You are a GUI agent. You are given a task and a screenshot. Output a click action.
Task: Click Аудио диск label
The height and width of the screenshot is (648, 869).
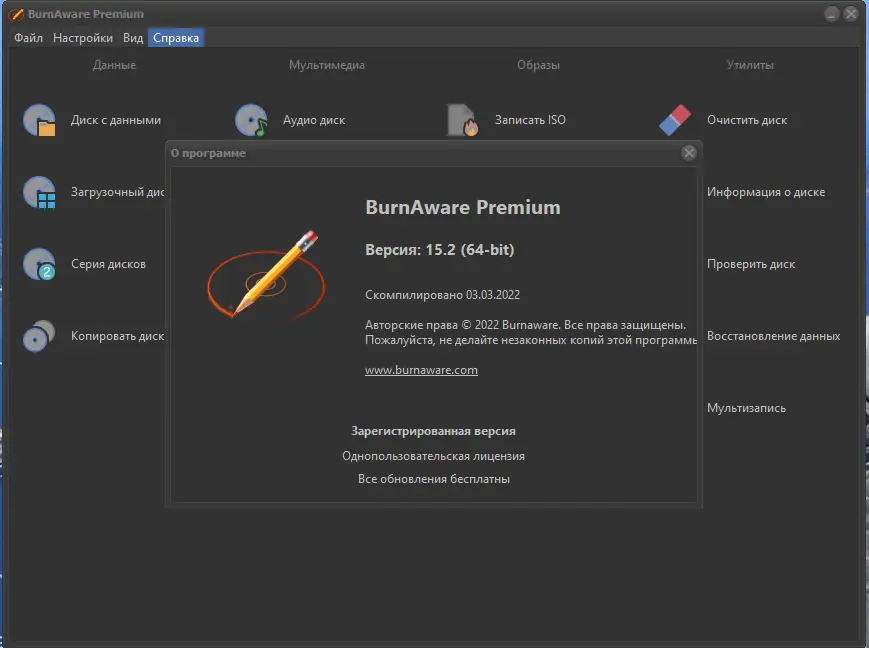click(314, 120)
